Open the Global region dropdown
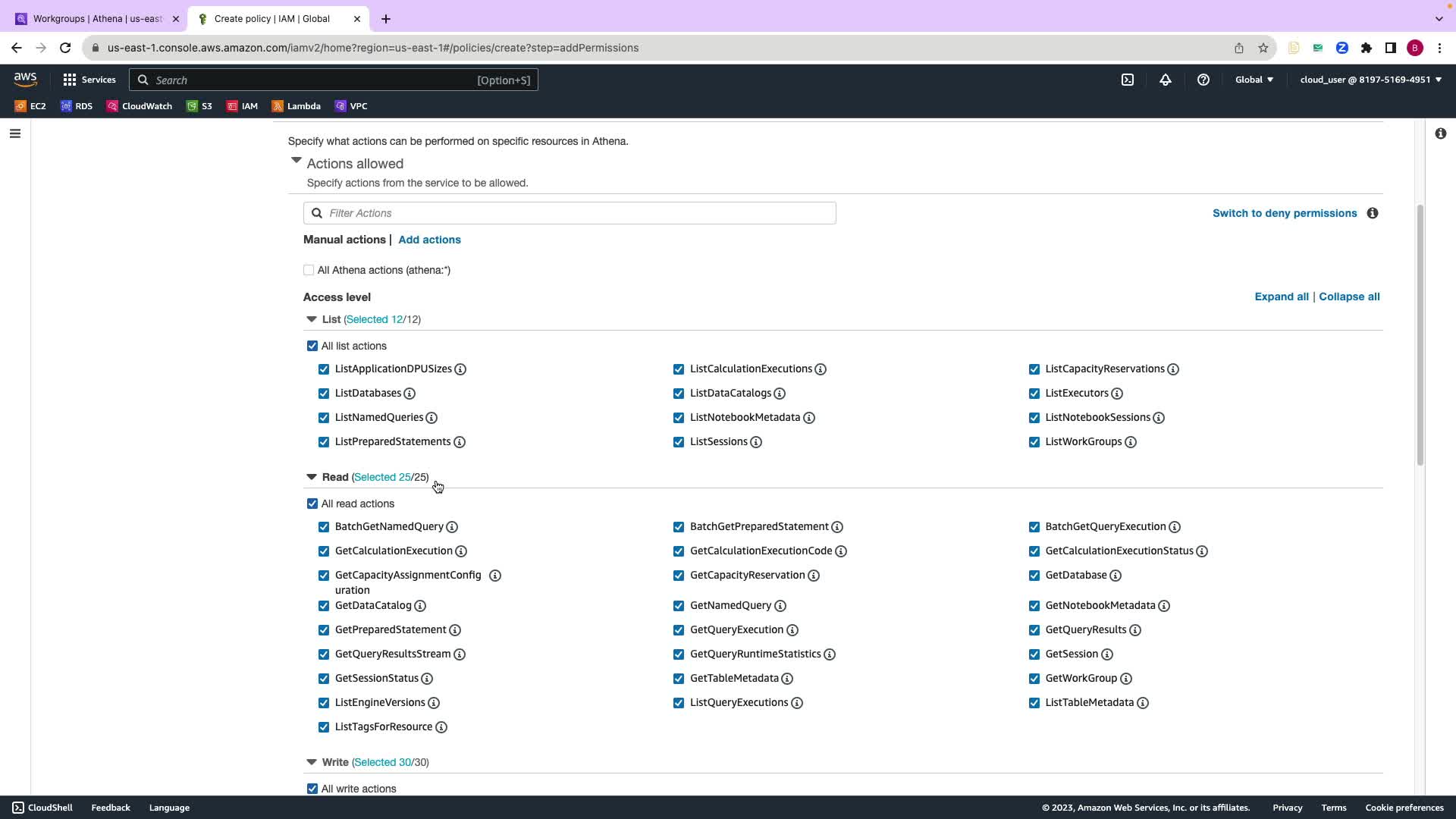The width and height of the screenshot is (1456, 819). coord(1254,80)
